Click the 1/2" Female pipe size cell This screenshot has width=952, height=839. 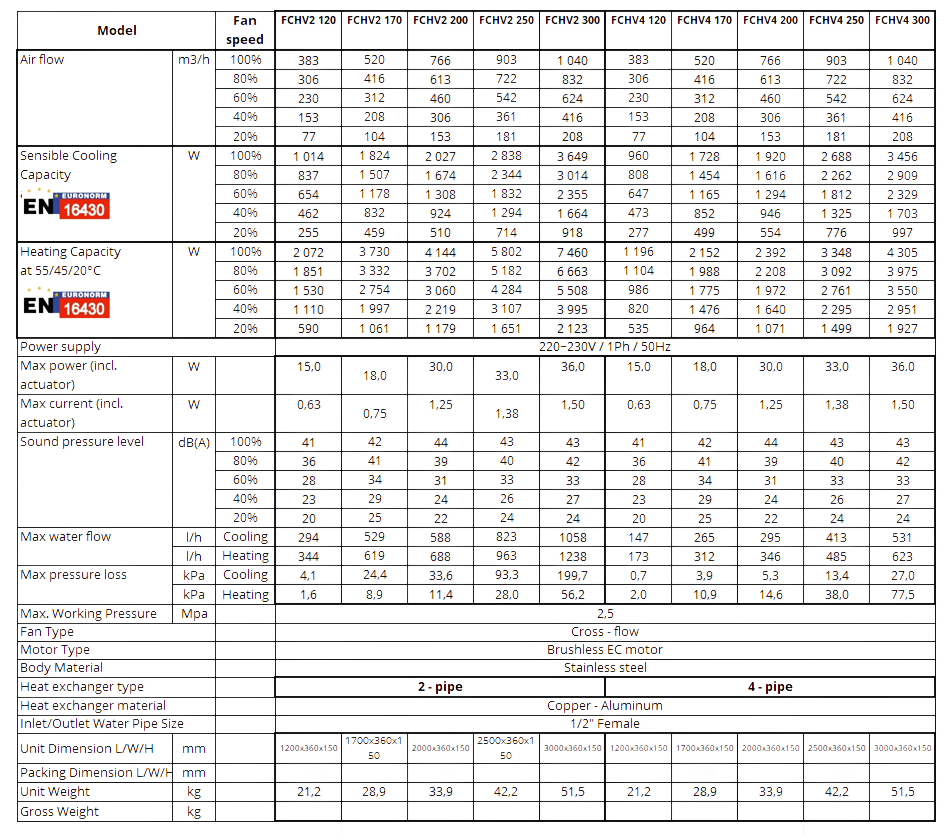click(605, 724)
